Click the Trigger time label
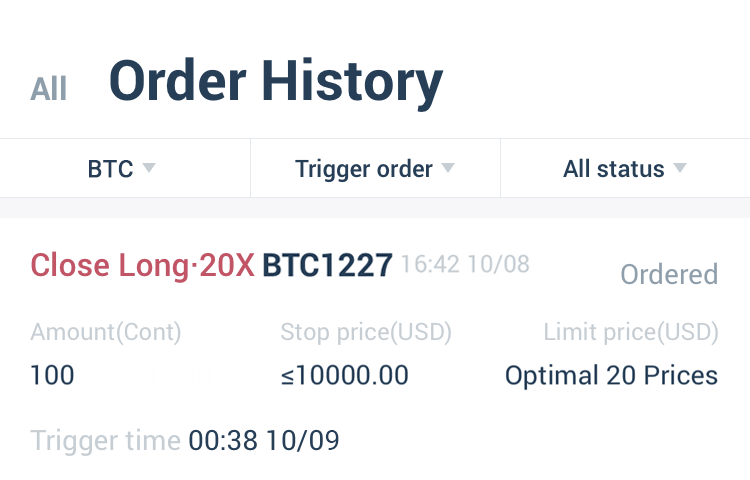Viewport: 750px width, 480px height. coord(105,441)
